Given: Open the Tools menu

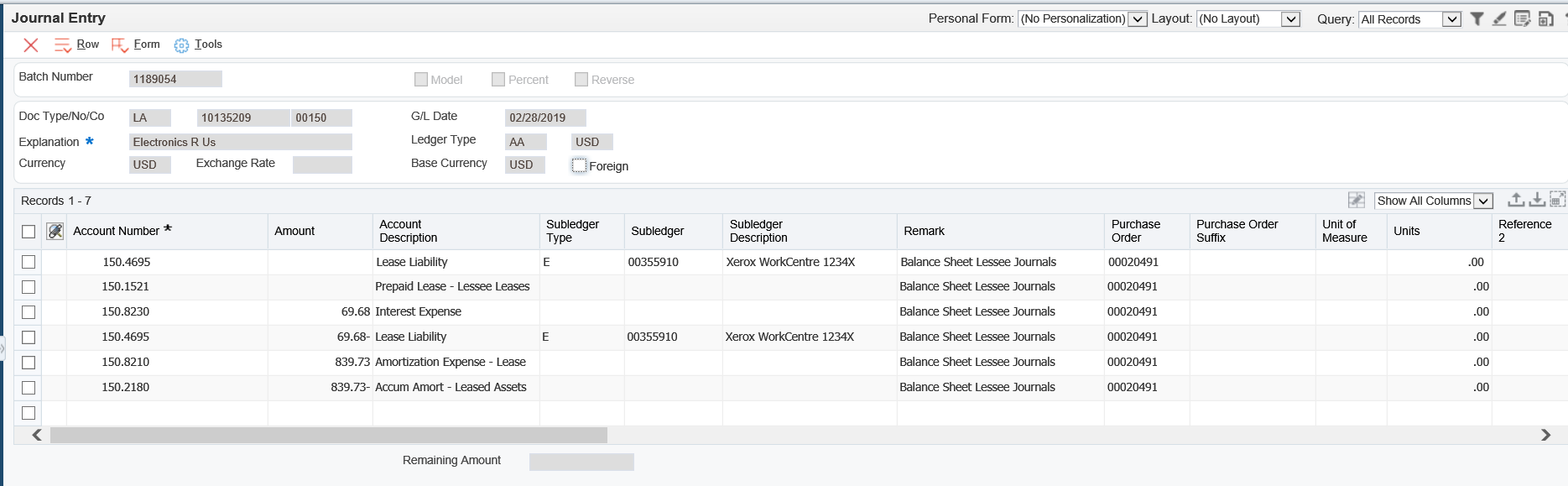Looking at the screenshot, I should (x=208, y=44).
